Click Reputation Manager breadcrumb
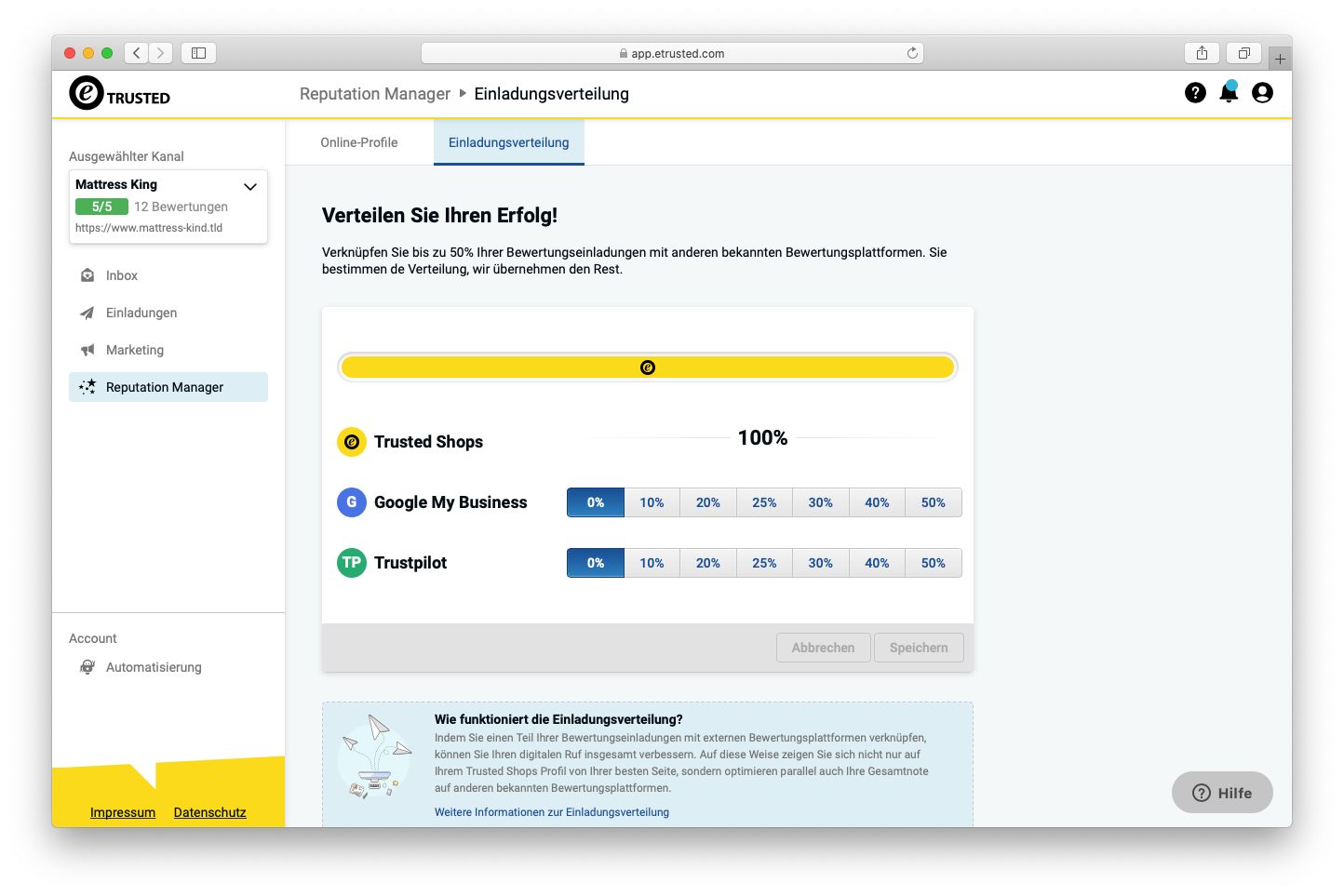1344x896 pixels. click(375, 94)
